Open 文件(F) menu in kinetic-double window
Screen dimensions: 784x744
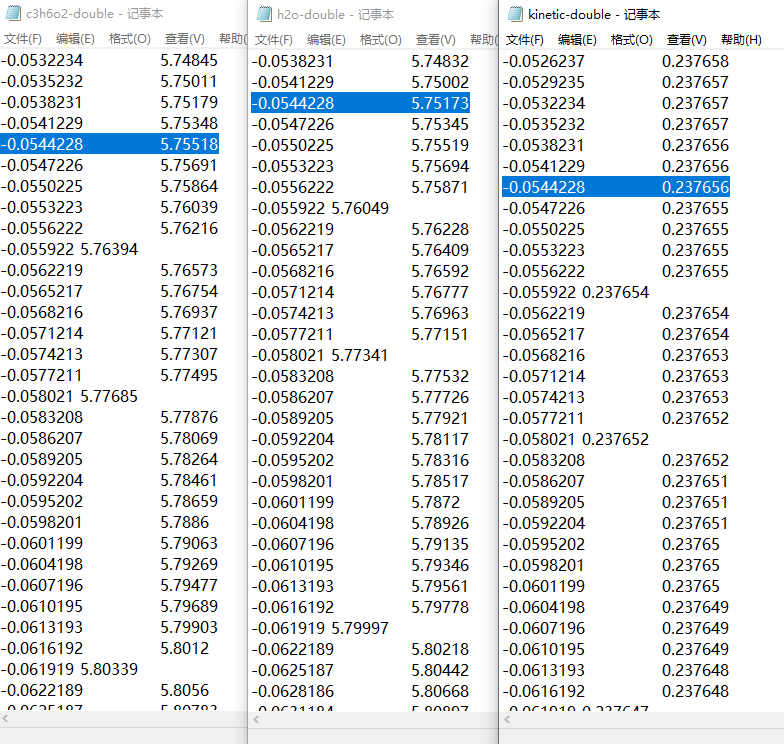tap(525, 39)
